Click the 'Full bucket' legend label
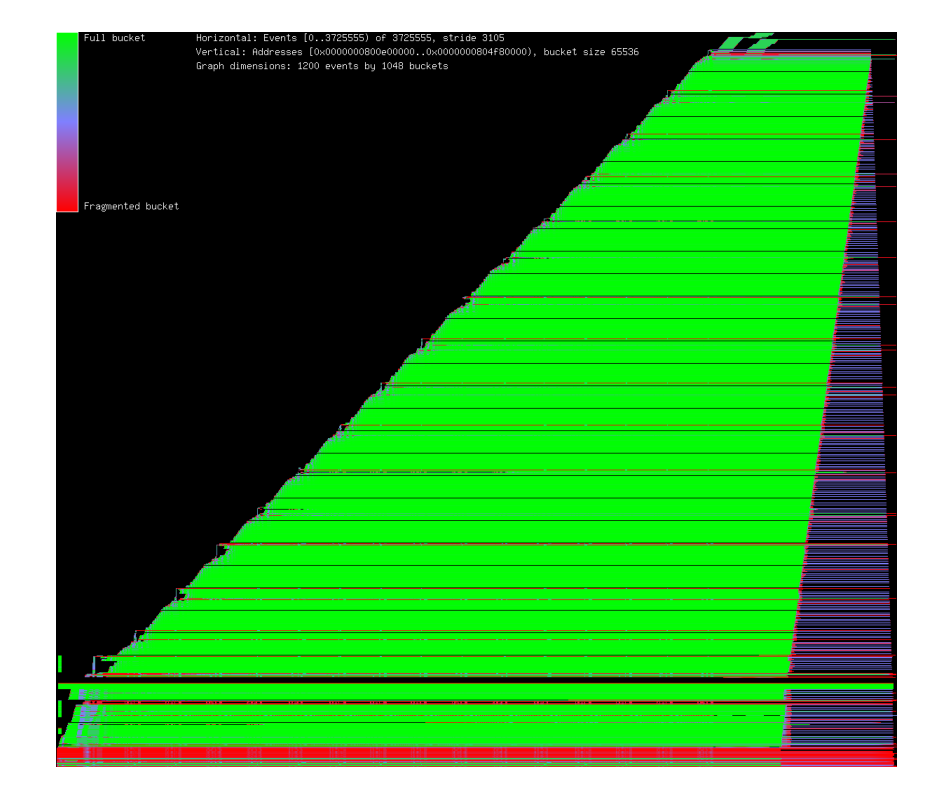The image size is (946, 786). (114, 38)
